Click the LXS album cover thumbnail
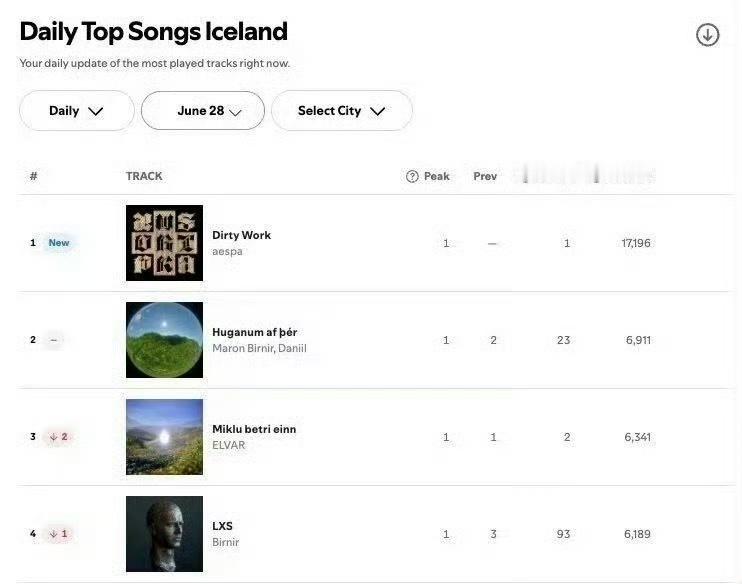 click(164, 534)
